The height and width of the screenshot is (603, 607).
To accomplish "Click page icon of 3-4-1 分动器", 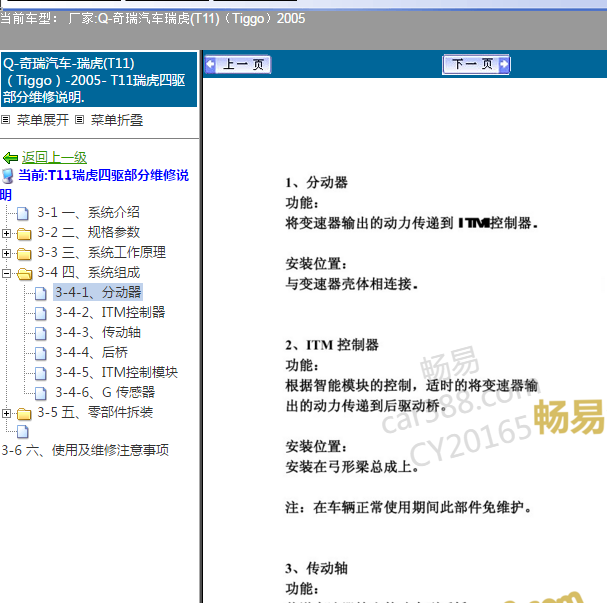I will coord(41,293).
